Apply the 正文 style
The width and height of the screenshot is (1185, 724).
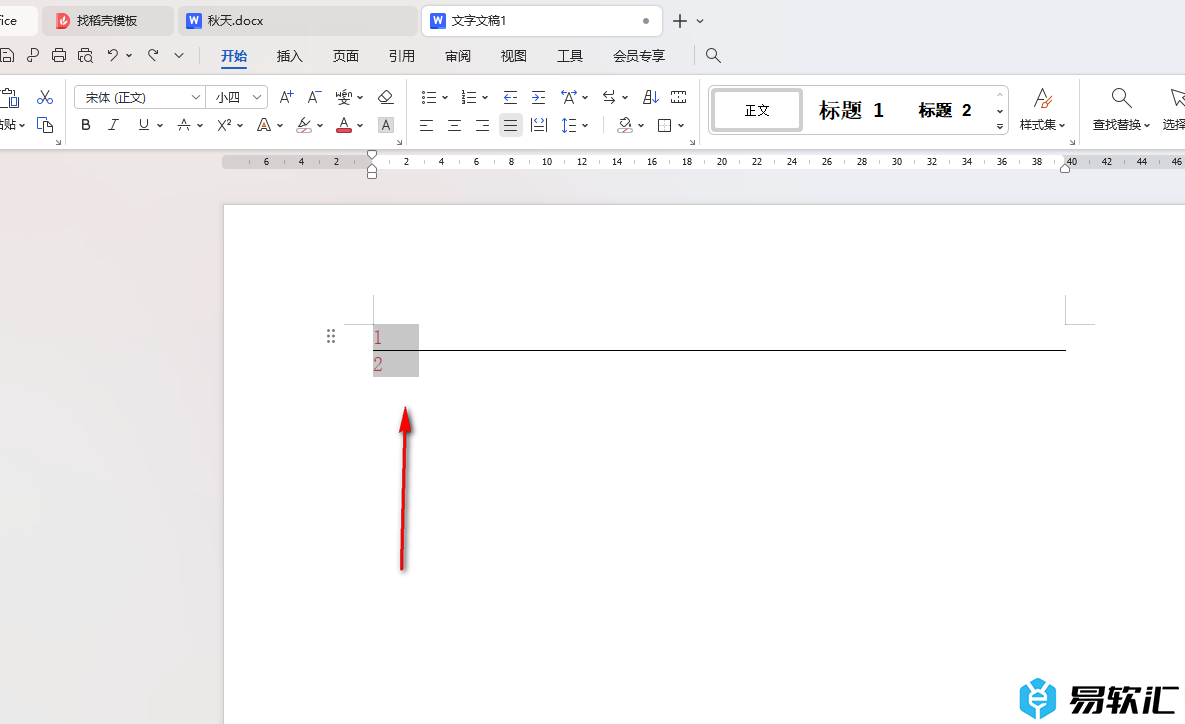[x=756, y=110]
